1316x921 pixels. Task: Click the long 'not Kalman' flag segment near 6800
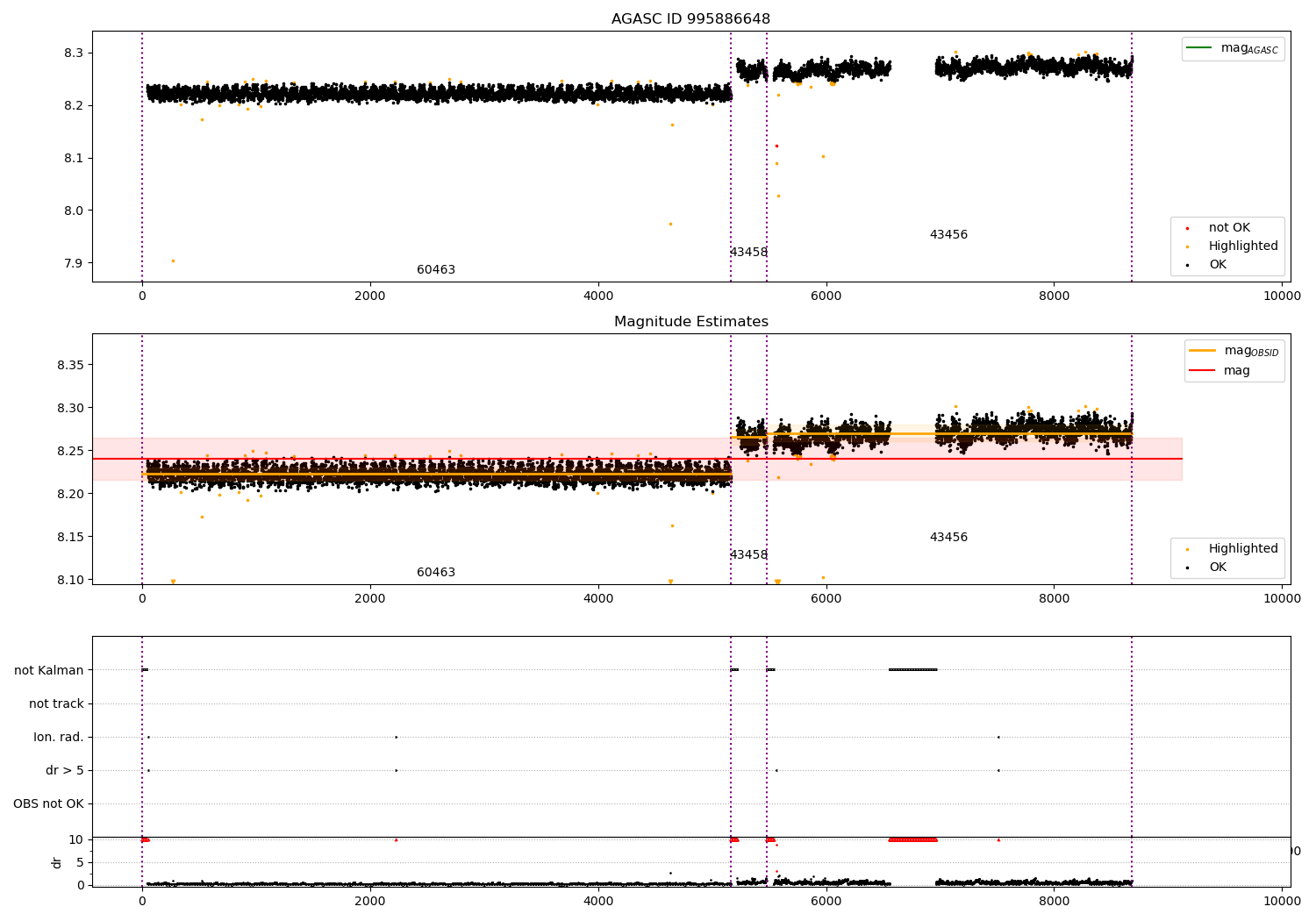912,669
